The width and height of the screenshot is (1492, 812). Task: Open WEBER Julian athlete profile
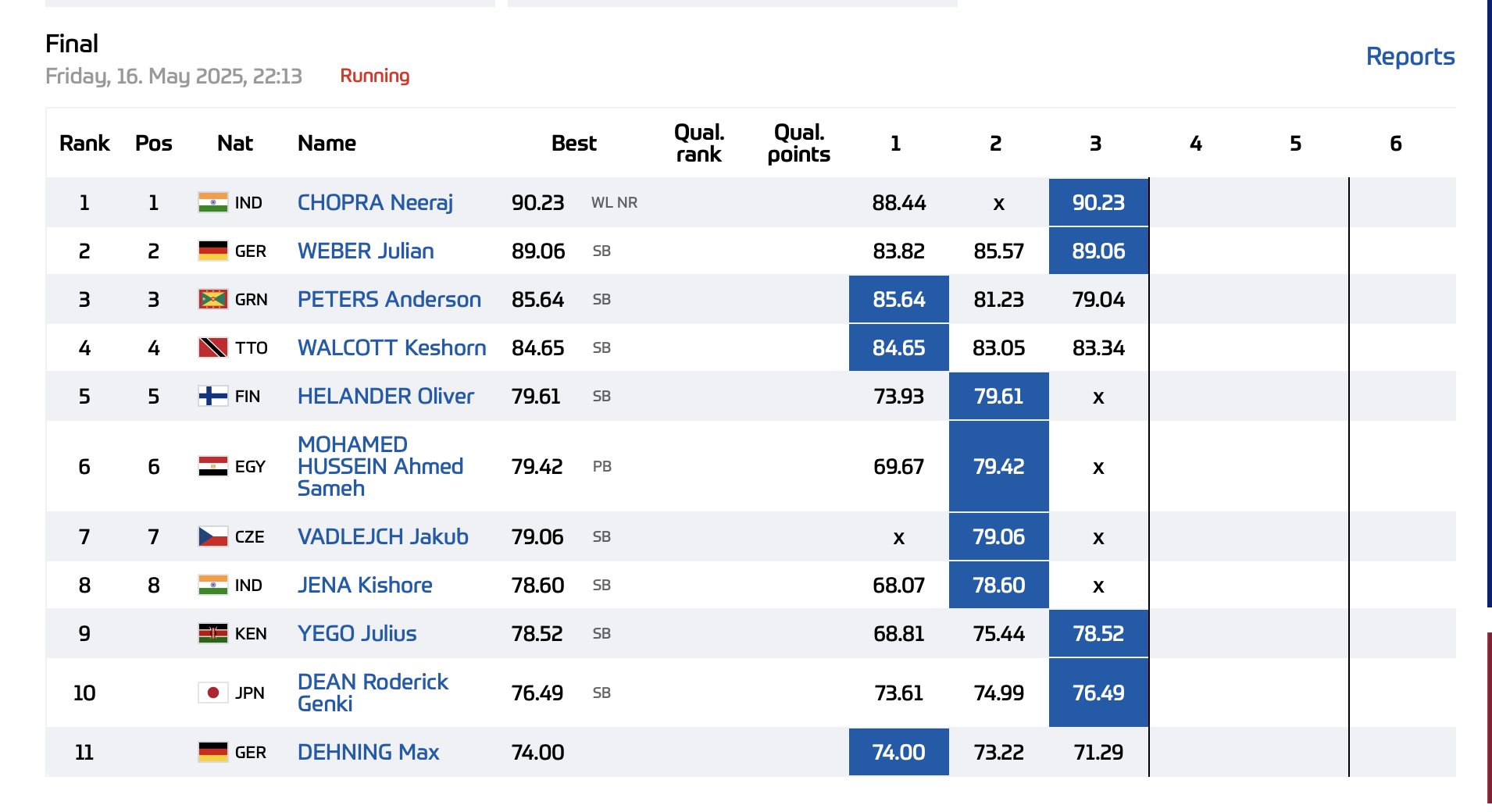click(x=366, y=251)
